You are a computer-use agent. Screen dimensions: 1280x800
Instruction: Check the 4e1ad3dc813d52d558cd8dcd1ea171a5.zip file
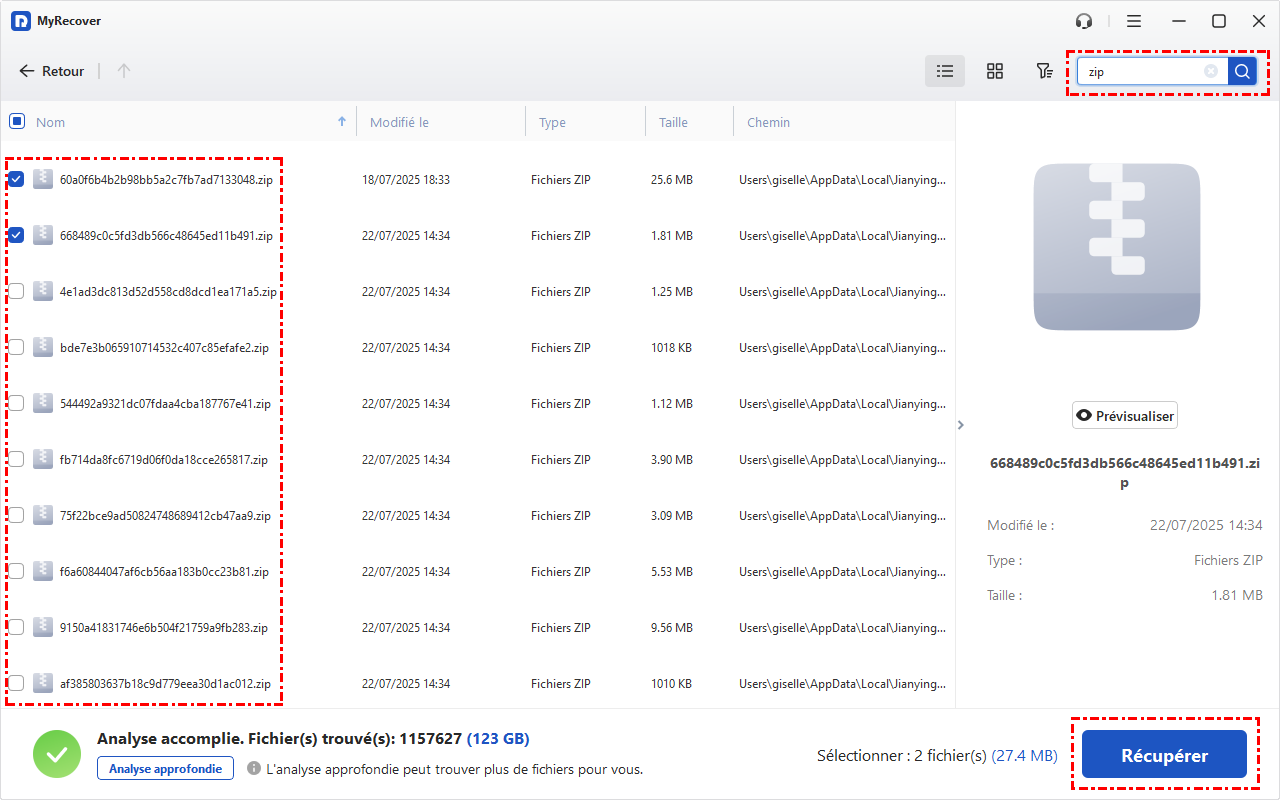tap(17, 292)
